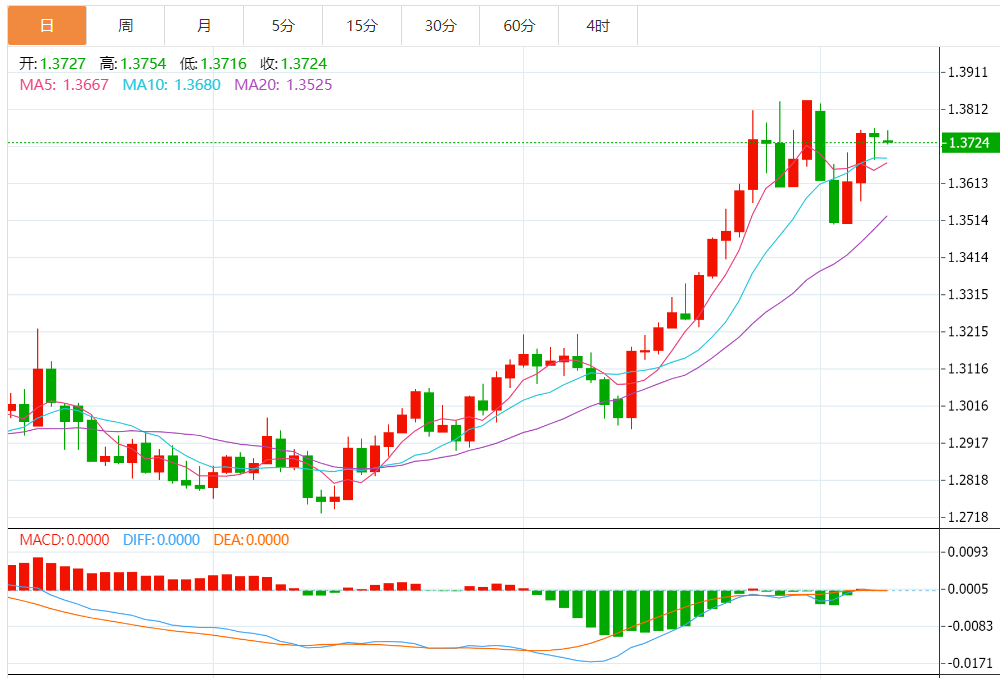Click the 高:1.3754 high price text
Screen dimensions: 1000x678
133,64
